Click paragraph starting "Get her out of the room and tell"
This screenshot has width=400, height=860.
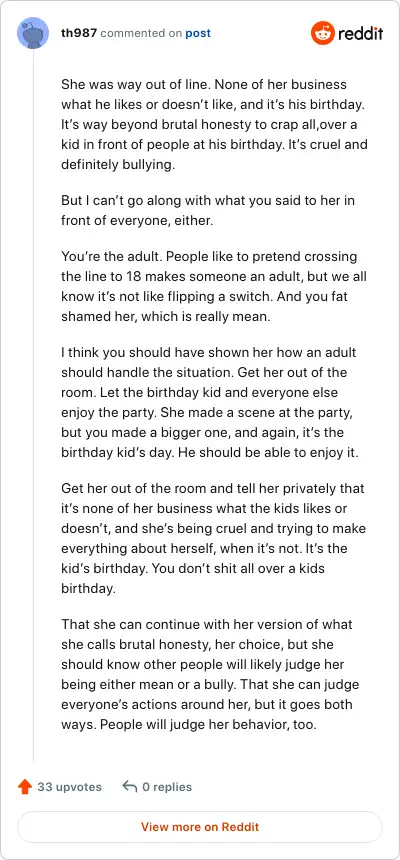click(213, 538)
